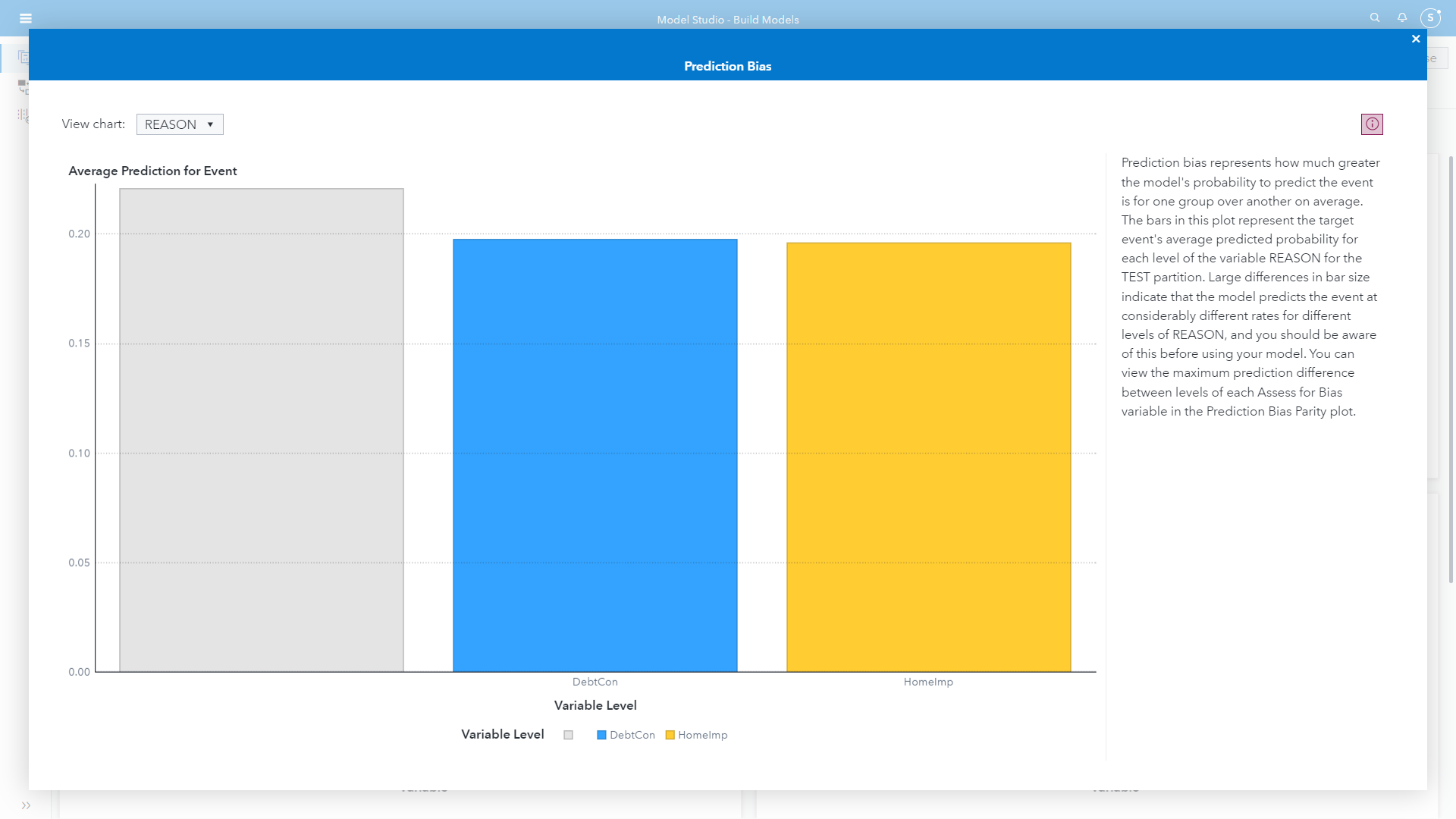This screenshot has width=1456, height=819.
Task: Click the third sidebar comparison icon
Action: click(23, 115)
